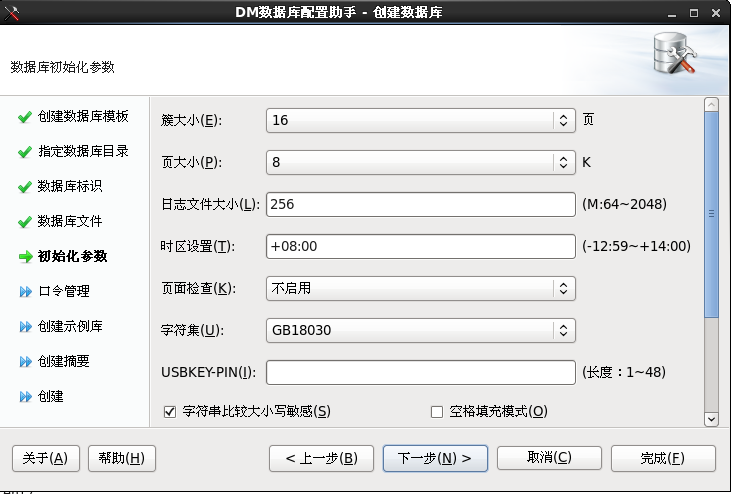Click the blue double-arrow icon beside 创建示例库
This screenshot has height=494, width=738.
pos(25,327)
